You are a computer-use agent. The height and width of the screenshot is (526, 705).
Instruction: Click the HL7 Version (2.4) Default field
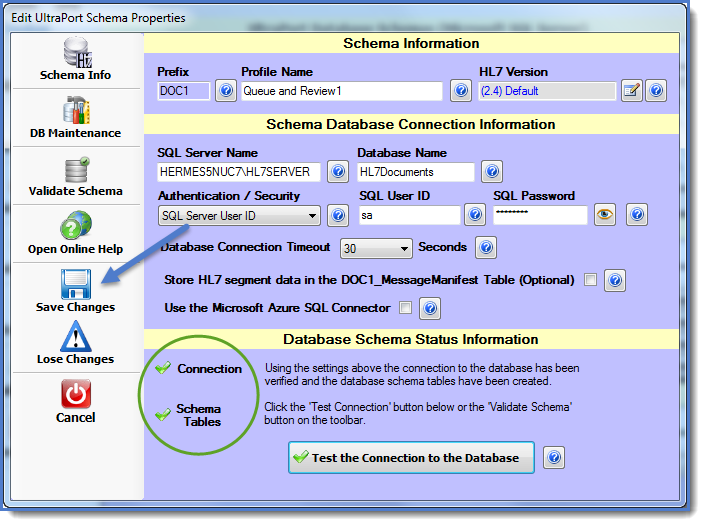(547, 91)
